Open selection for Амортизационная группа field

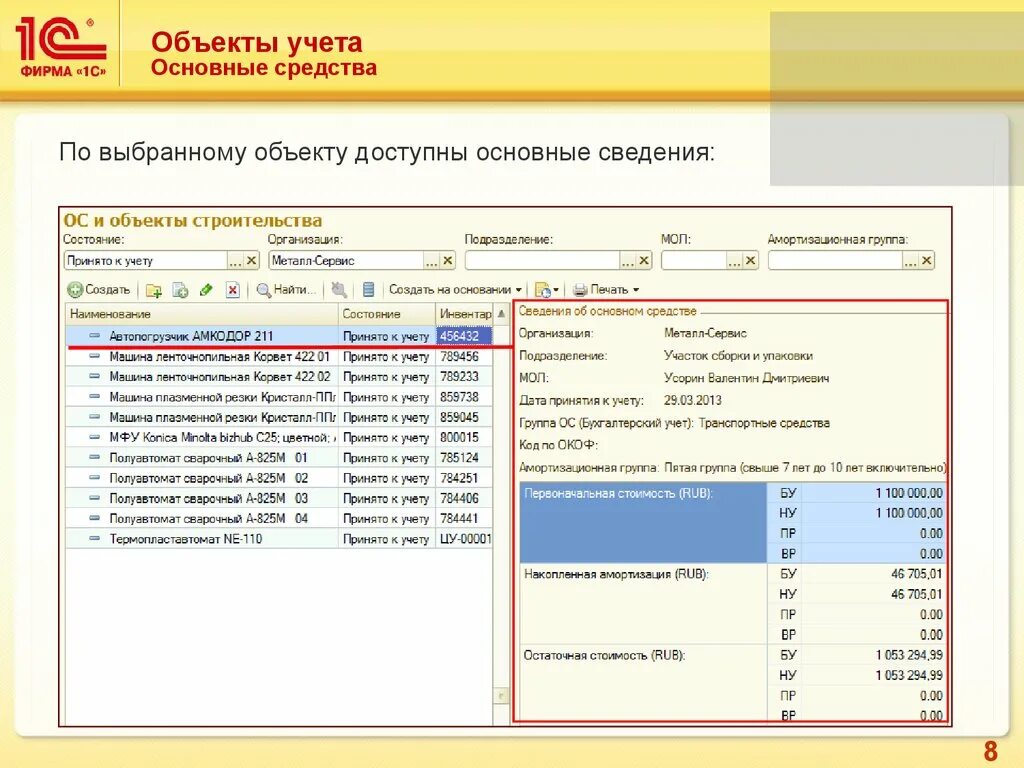pyautogui.click(x=910, y=261)
